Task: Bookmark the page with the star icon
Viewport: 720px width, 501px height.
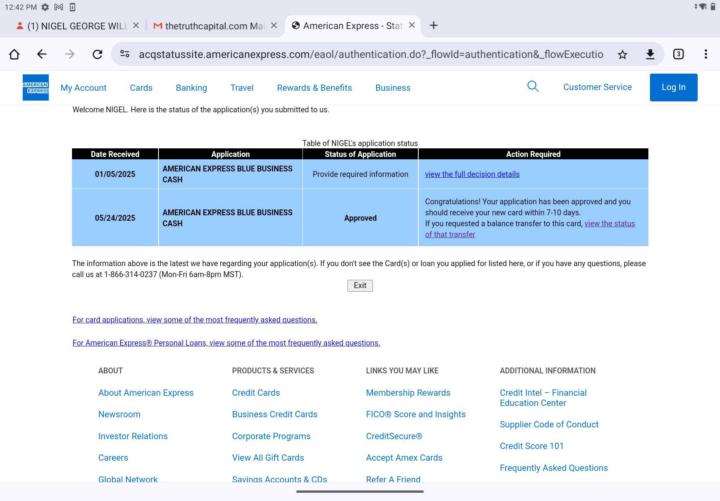Action: pos(622,55)
